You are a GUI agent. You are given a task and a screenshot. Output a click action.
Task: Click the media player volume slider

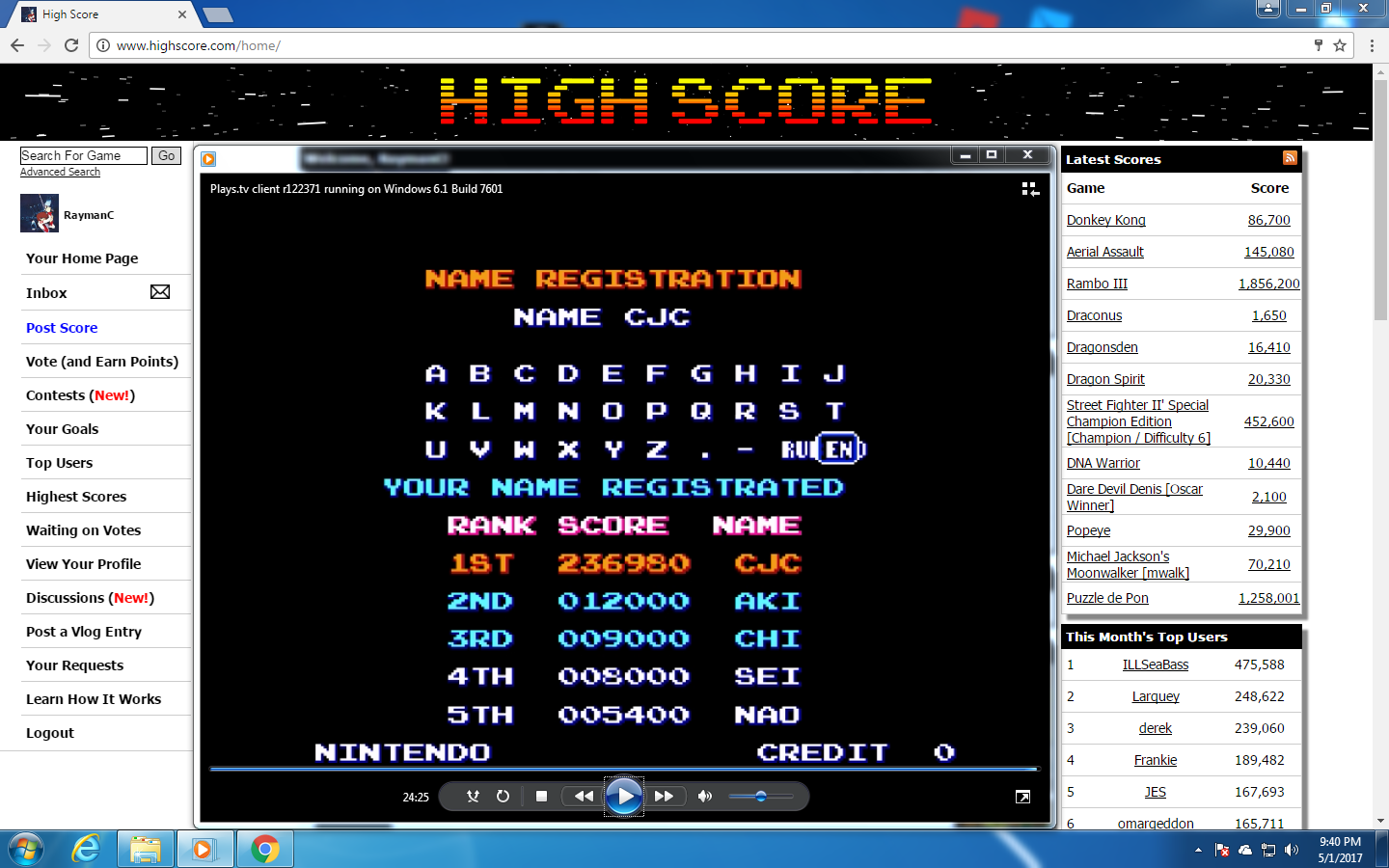pos(760,797)
